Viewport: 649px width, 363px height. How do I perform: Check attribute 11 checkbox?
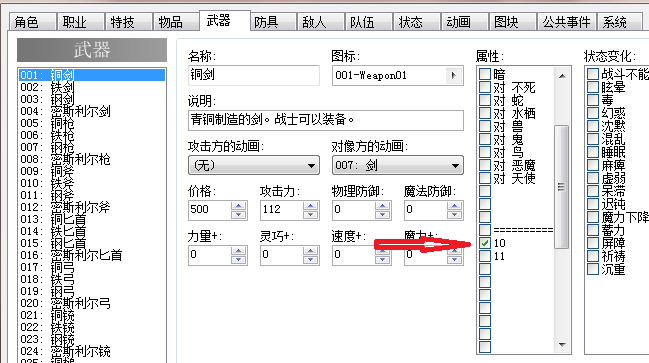485,256
